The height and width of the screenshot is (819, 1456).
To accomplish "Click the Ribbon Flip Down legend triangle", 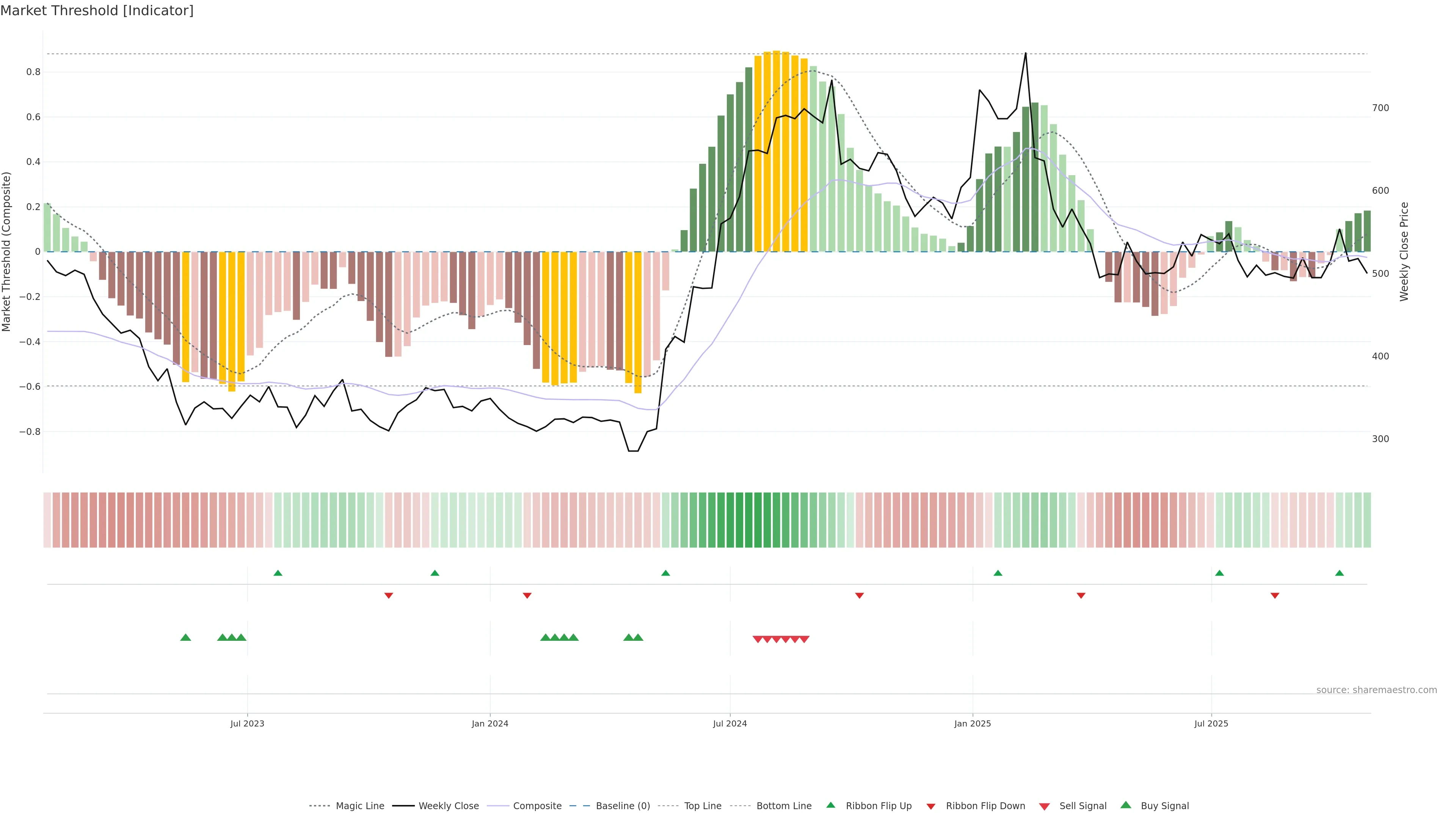I will coord(931,806).
